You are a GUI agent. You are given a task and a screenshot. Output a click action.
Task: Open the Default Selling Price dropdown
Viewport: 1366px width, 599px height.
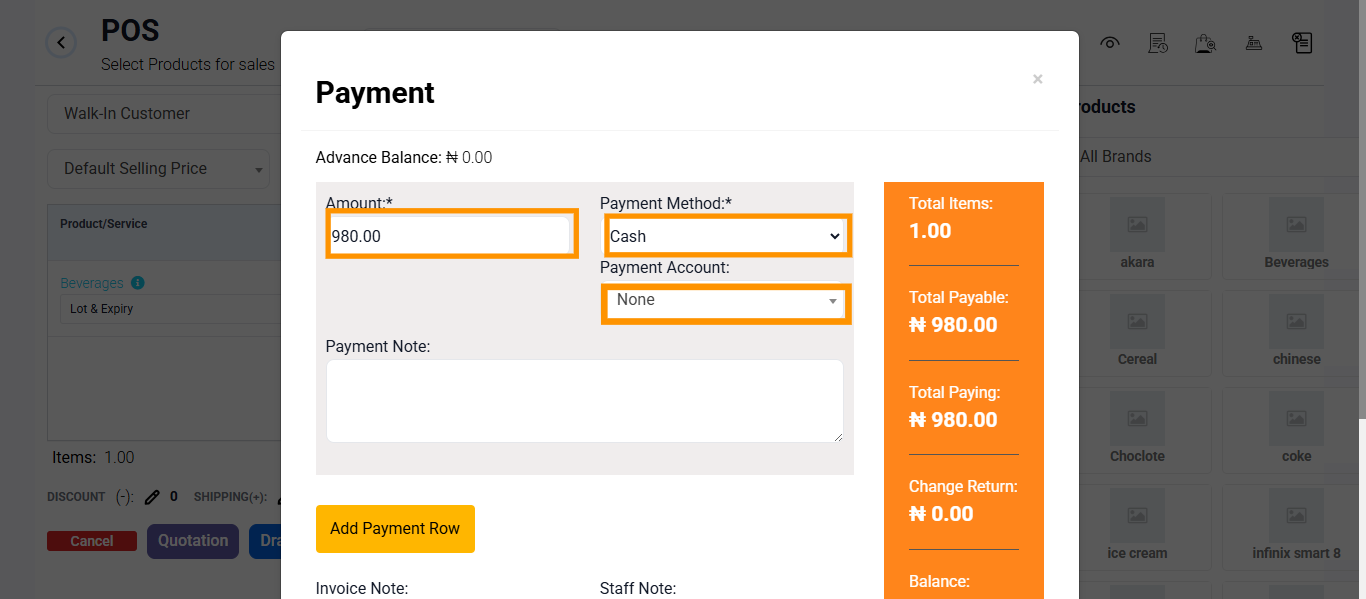click(158, 169)
